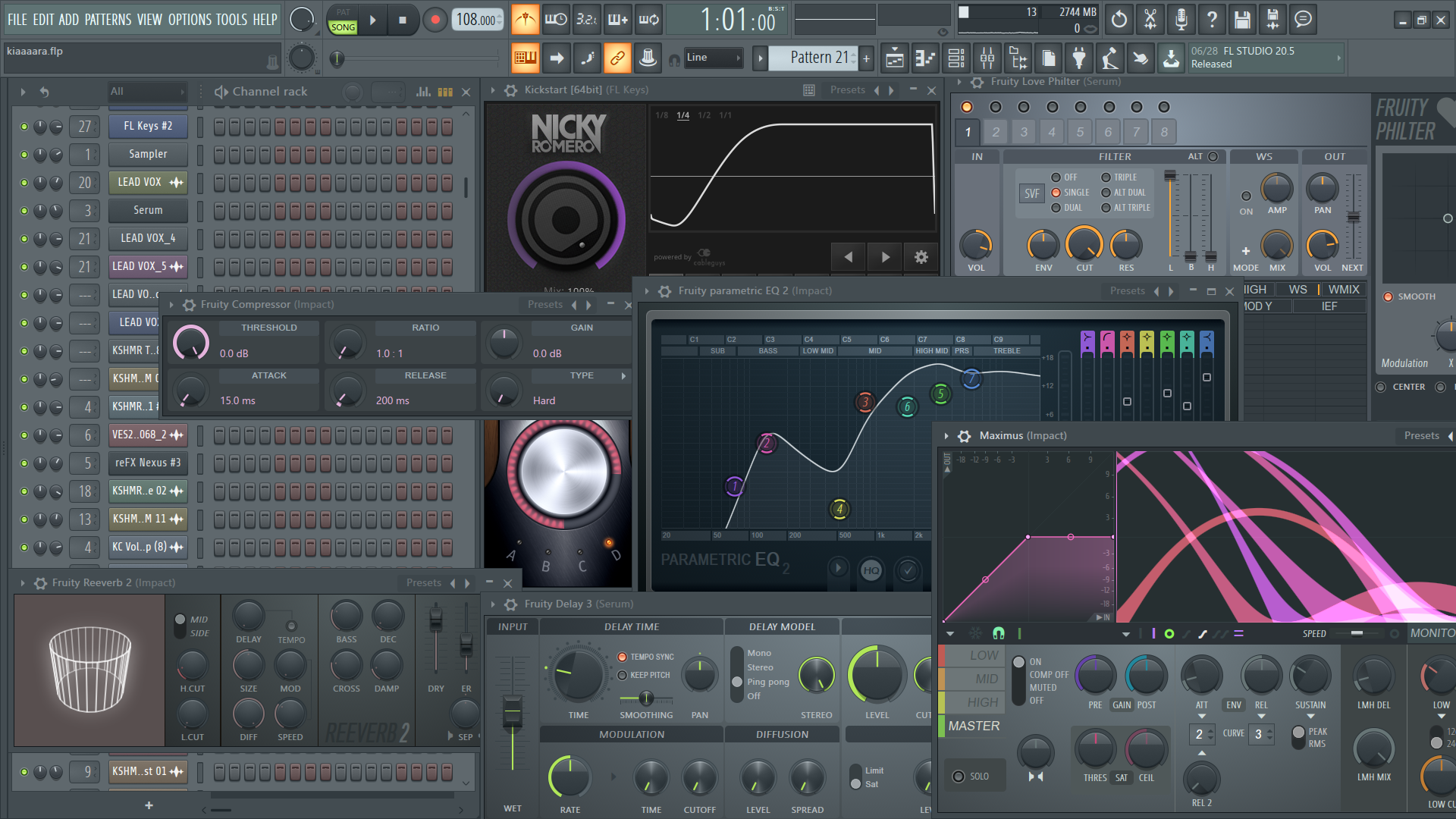The height and width of the screenshot is (819, 1456).
Task: Open the TOOLS menu
Action: click(x=231, y=20)
